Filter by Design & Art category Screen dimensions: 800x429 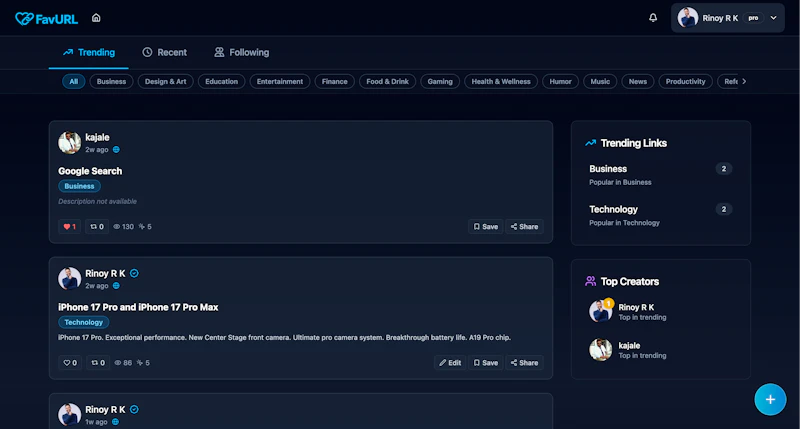[165, 82]
